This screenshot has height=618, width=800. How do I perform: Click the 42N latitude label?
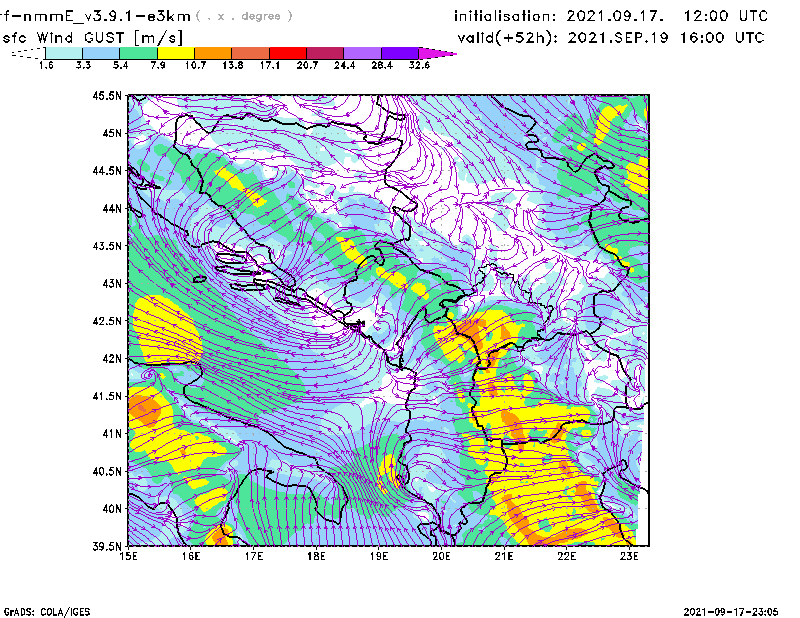click(x=112, y=359)
